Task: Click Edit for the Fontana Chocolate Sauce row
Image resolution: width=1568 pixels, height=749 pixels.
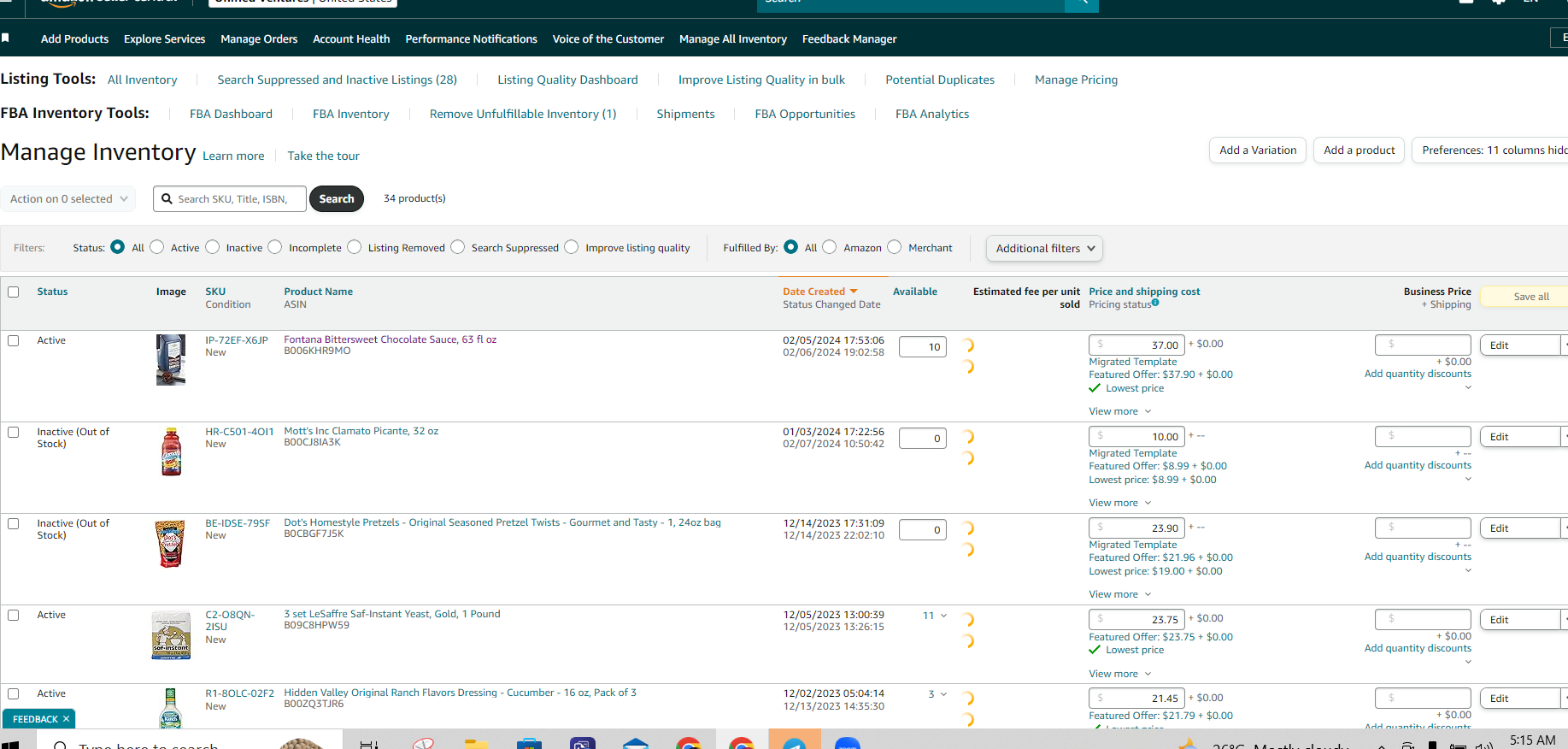Action: (1519, 345)
